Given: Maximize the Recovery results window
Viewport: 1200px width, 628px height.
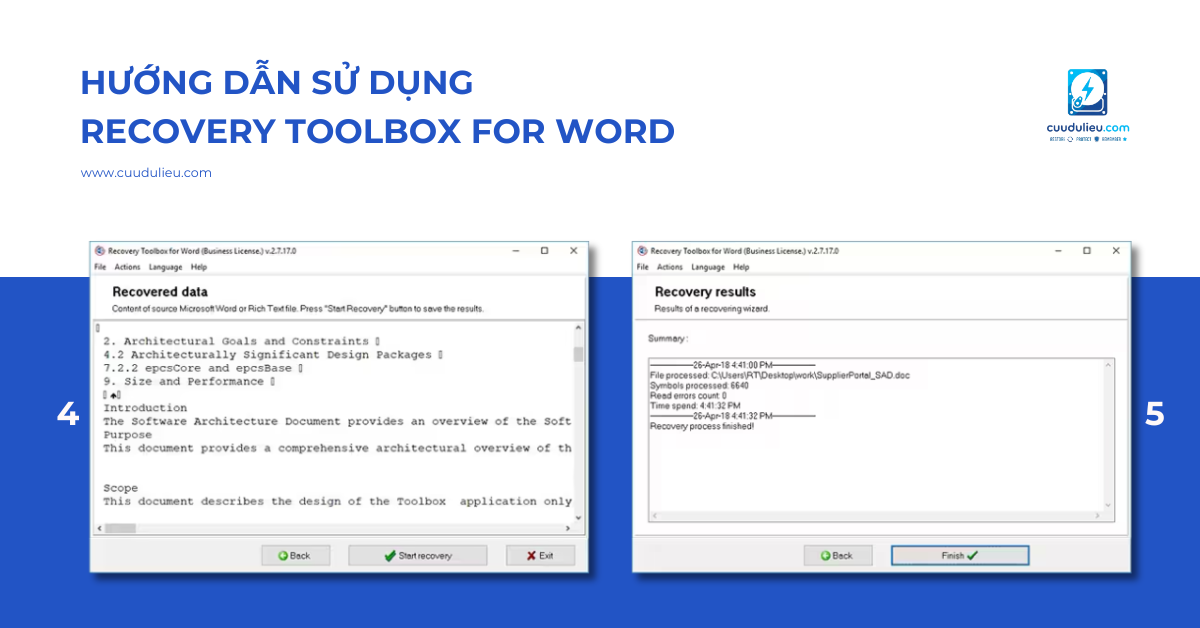Looking at the screenshot, I should tap(1087, 250).
